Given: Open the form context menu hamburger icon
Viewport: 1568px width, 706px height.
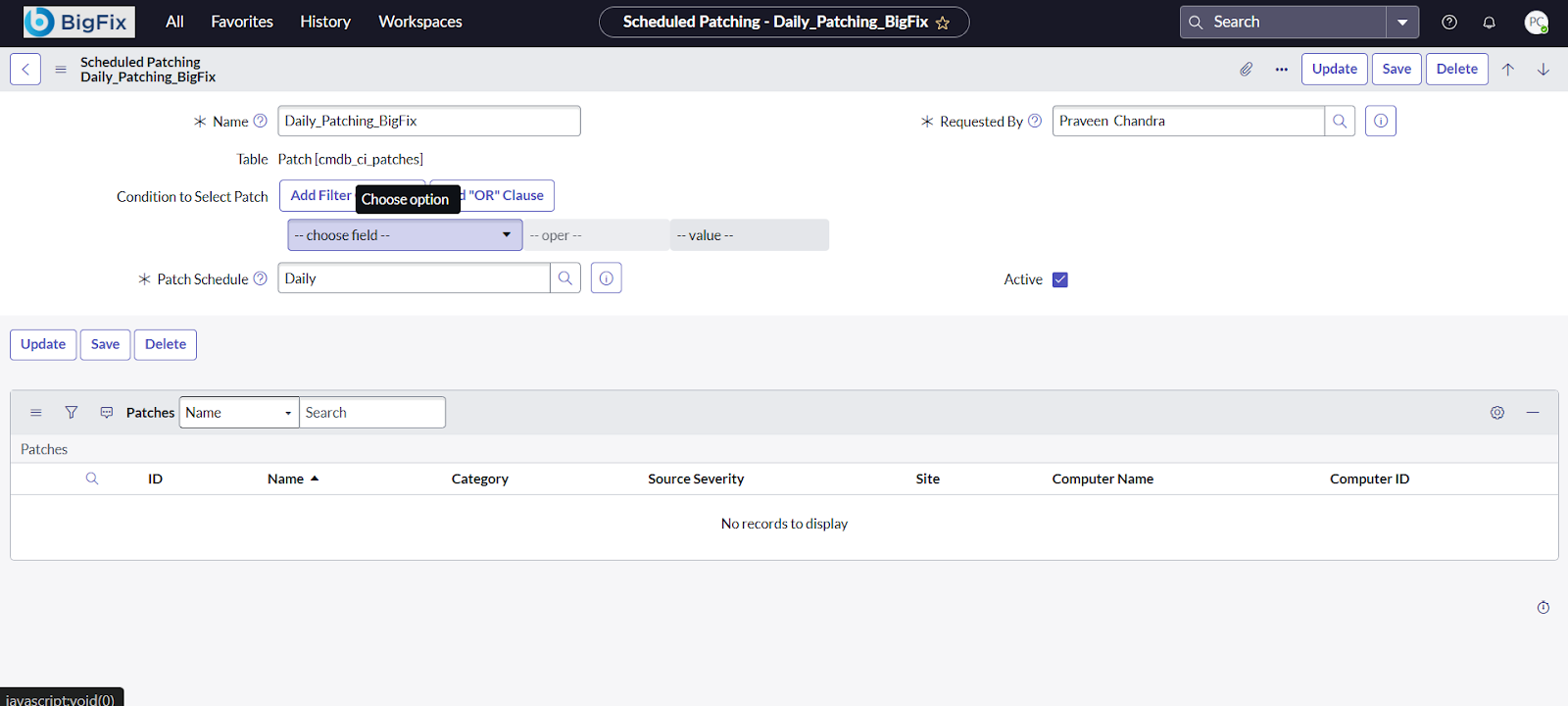Looking at the screenshot, I should (x=61, y=70).
